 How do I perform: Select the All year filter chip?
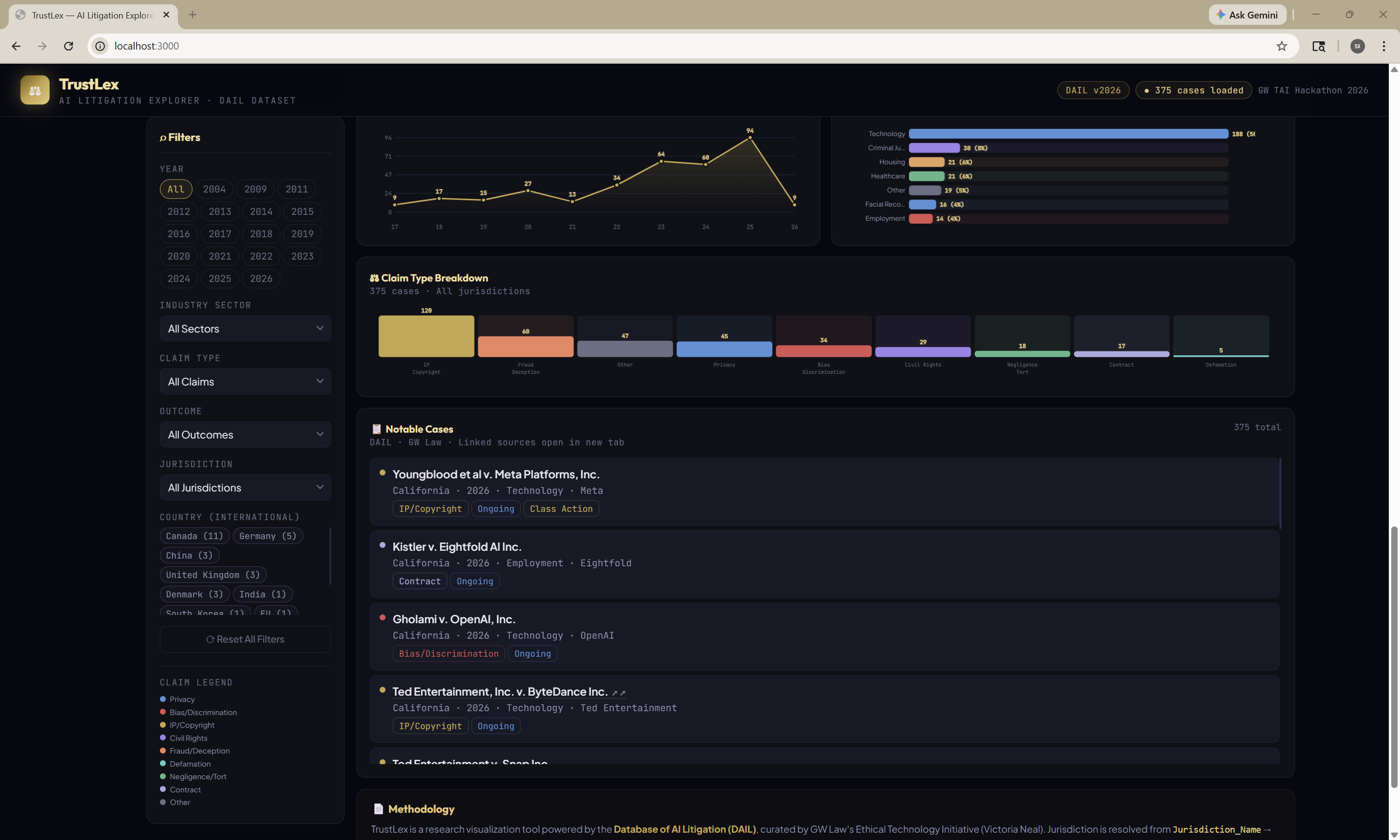[175, 189]
